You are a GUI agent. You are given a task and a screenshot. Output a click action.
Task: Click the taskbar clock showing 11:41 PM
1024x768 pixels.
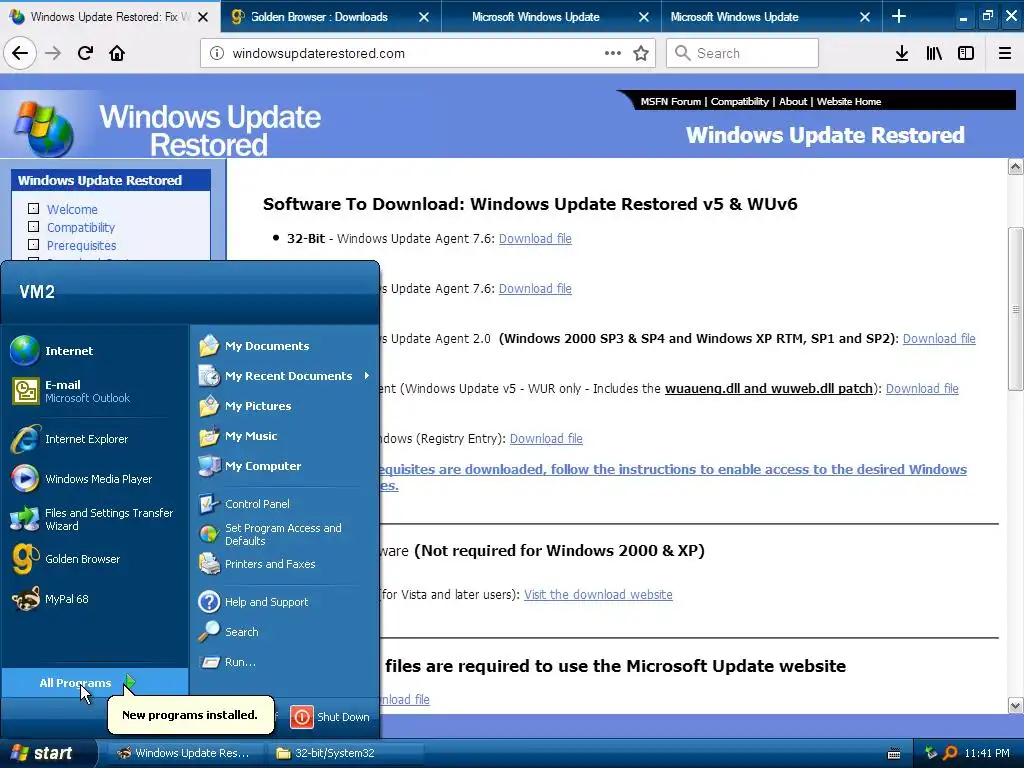coord(986,753)
